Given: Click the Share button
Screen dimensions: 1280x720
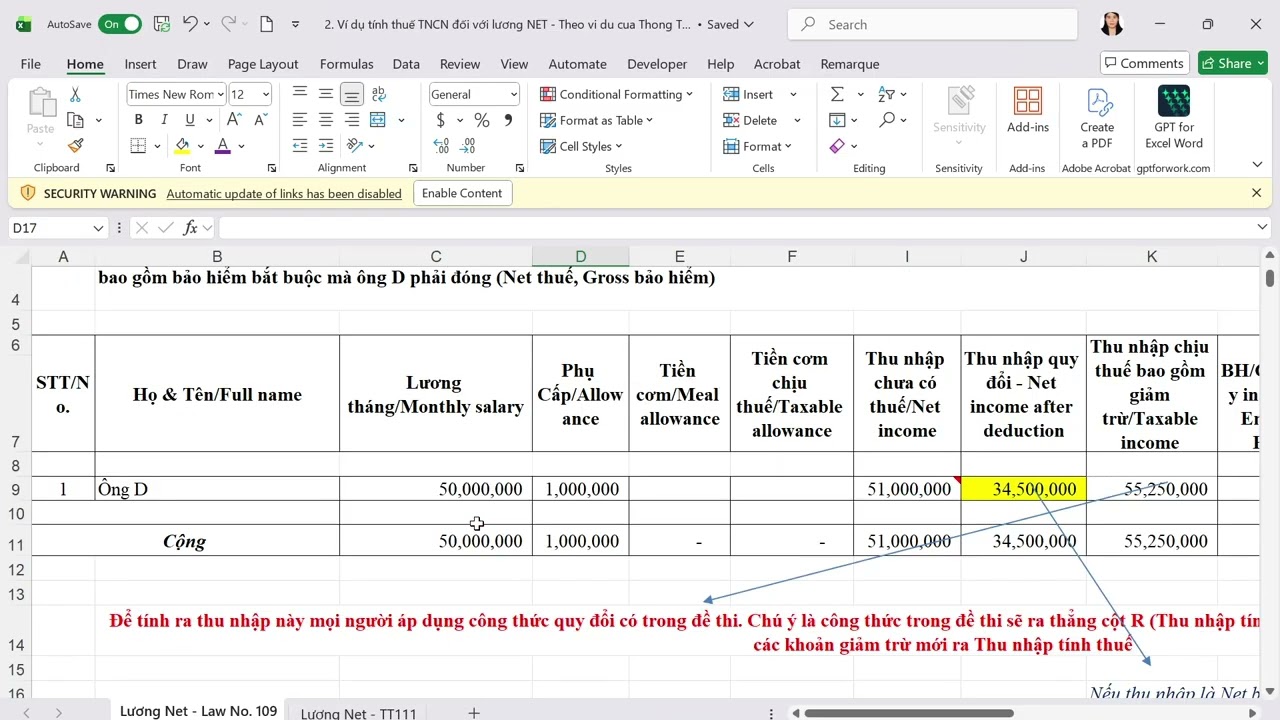Looking at the screenshot, I should 1233,63.
